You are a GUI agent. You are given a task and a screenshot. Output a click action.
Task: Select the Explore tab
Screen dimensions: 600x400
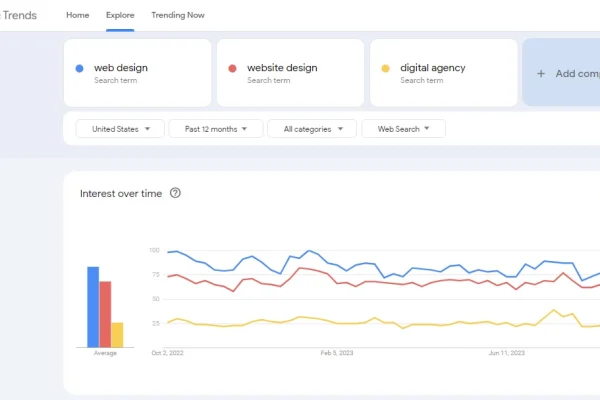120,15
